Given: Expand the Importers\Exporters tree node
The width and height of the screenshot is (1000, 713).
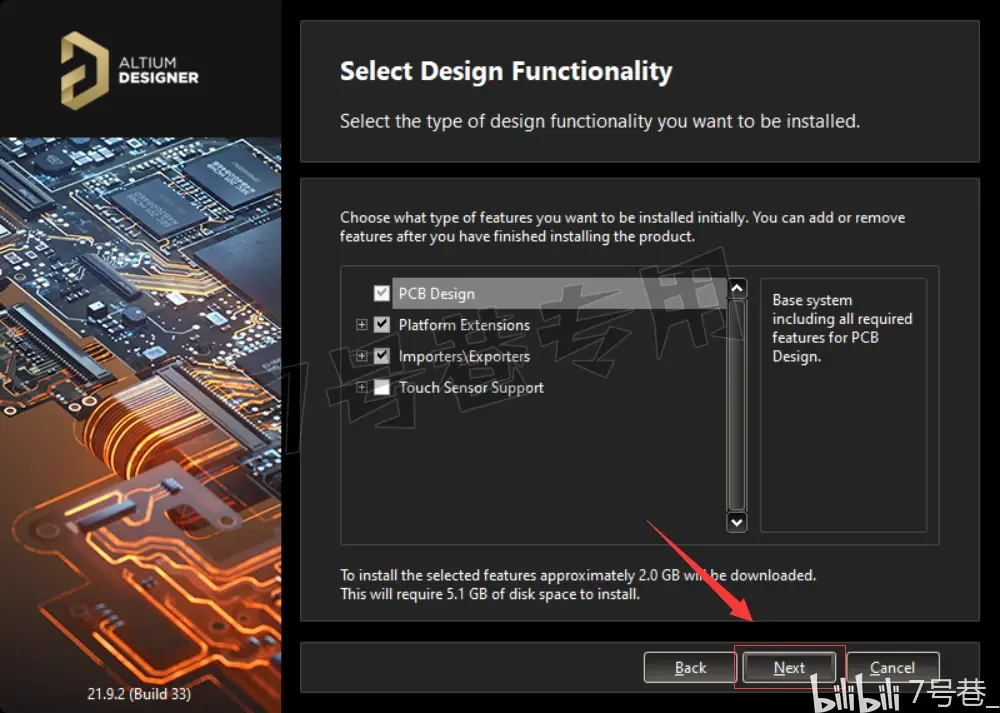Looking at the screenshot, I should pyautogui.click(x=362, y=356).
